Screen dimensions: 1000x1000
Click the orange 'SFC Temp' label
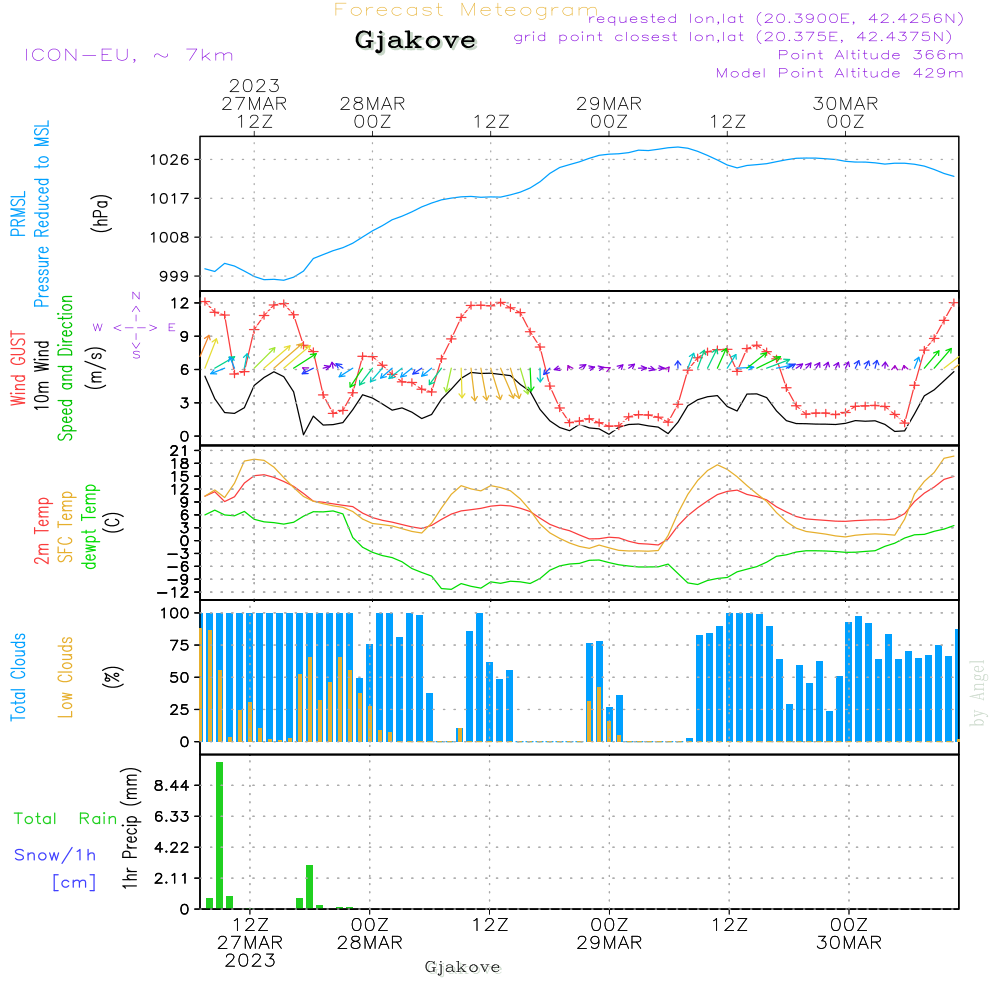[66, 527]
